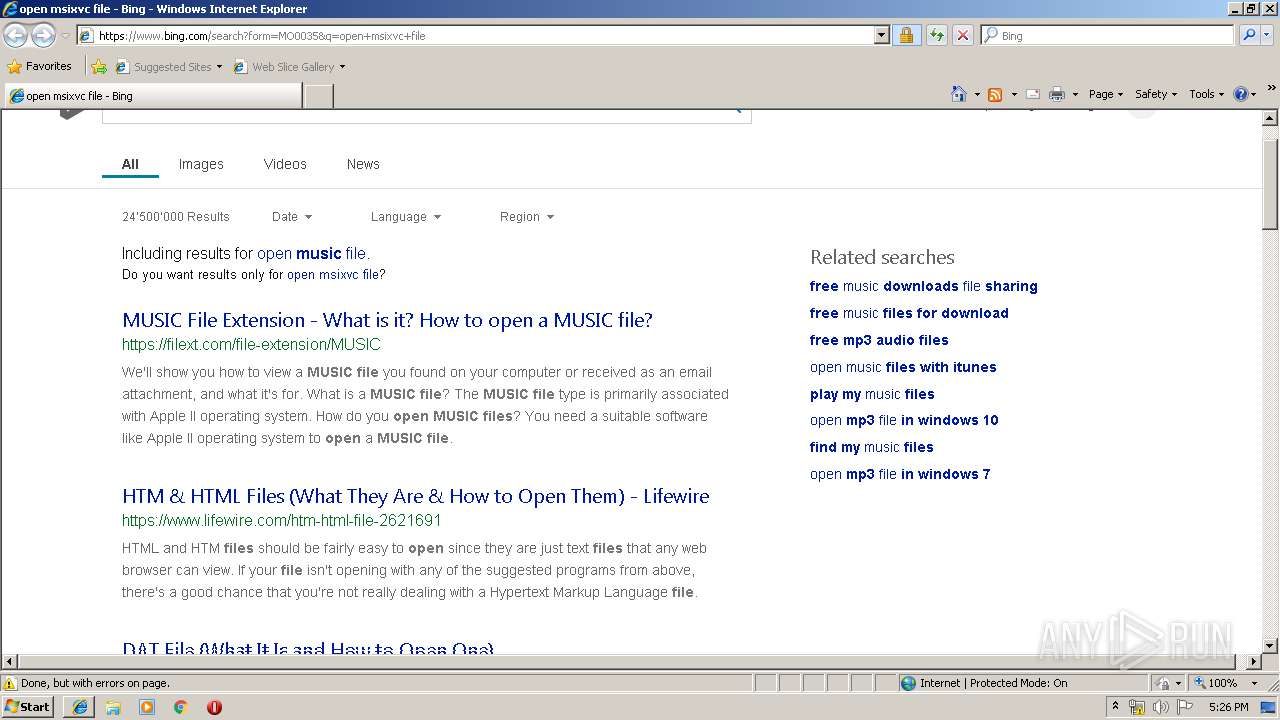Show hidden tray icons arrow

pyautogui.click(x=1115, y=707)
